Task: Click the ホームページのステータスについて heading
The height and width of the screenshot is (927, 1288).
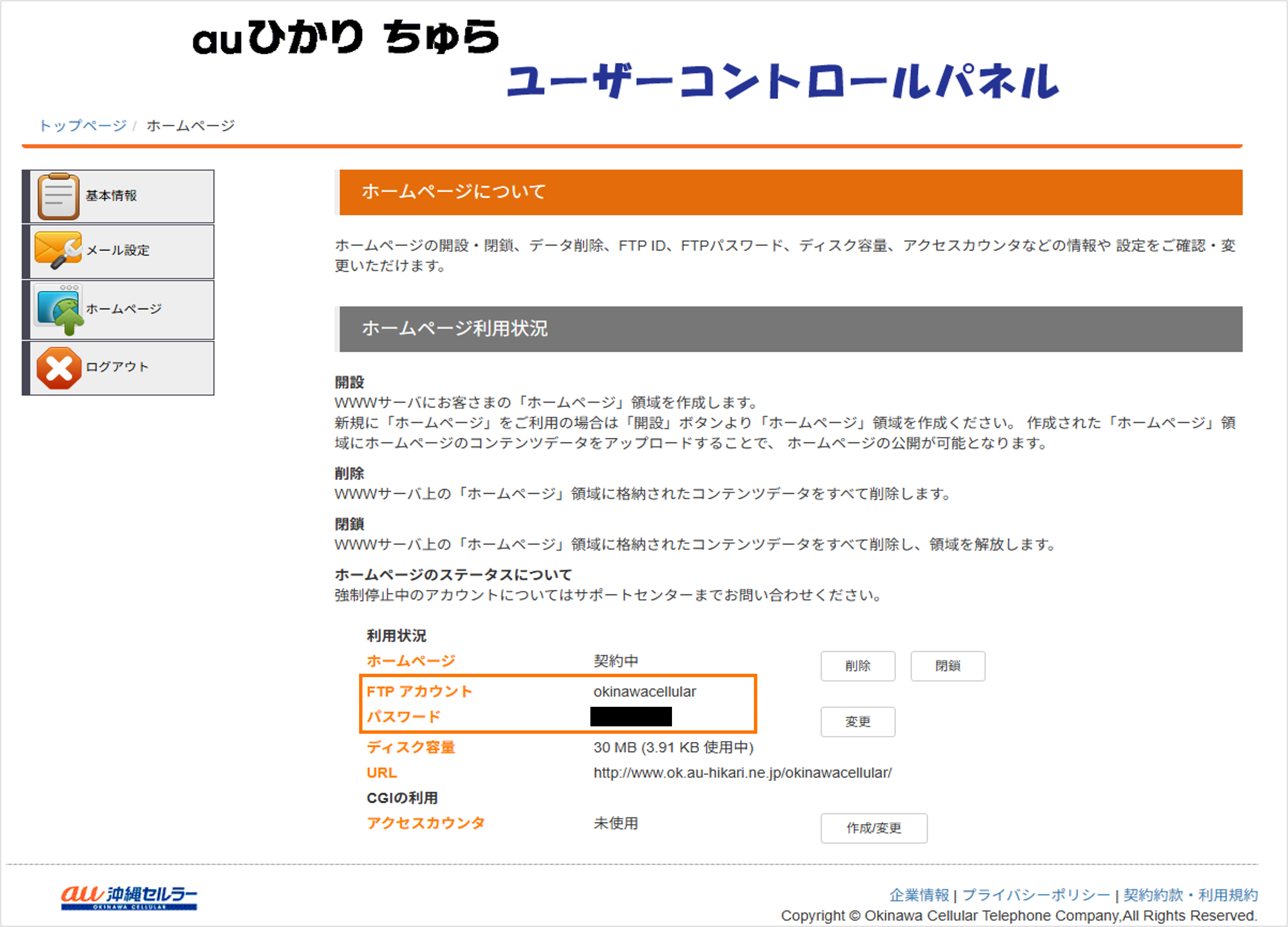Action: (x=453, y=575)
